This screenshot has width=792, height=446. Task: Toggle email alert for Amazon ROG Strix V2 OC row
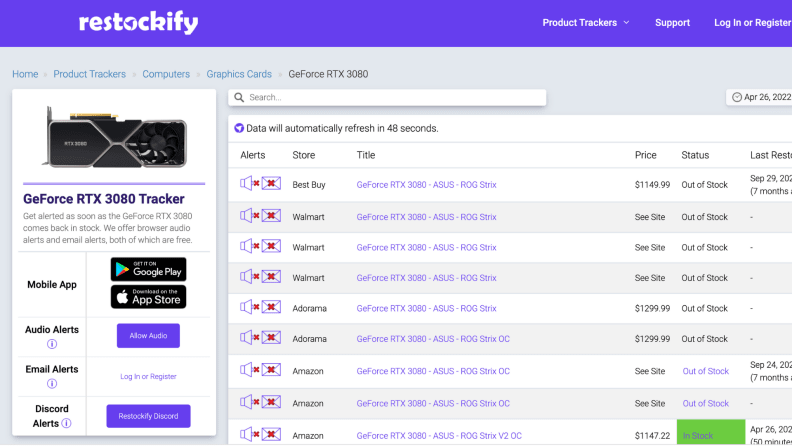[x=271, y=434]
